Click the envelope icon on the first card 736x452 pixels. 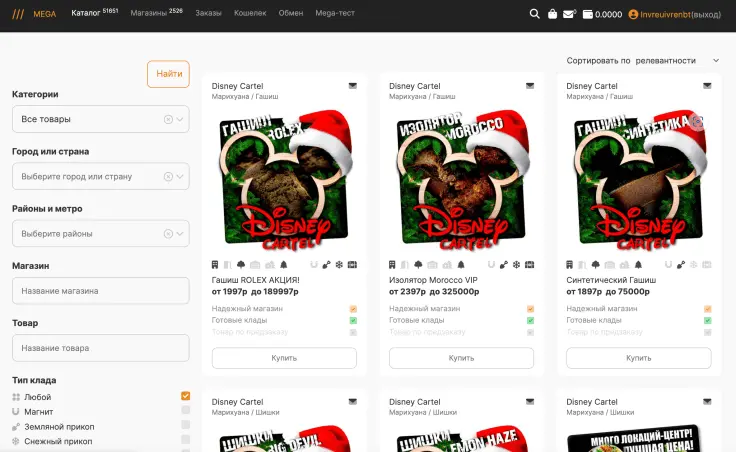(352, 86)
